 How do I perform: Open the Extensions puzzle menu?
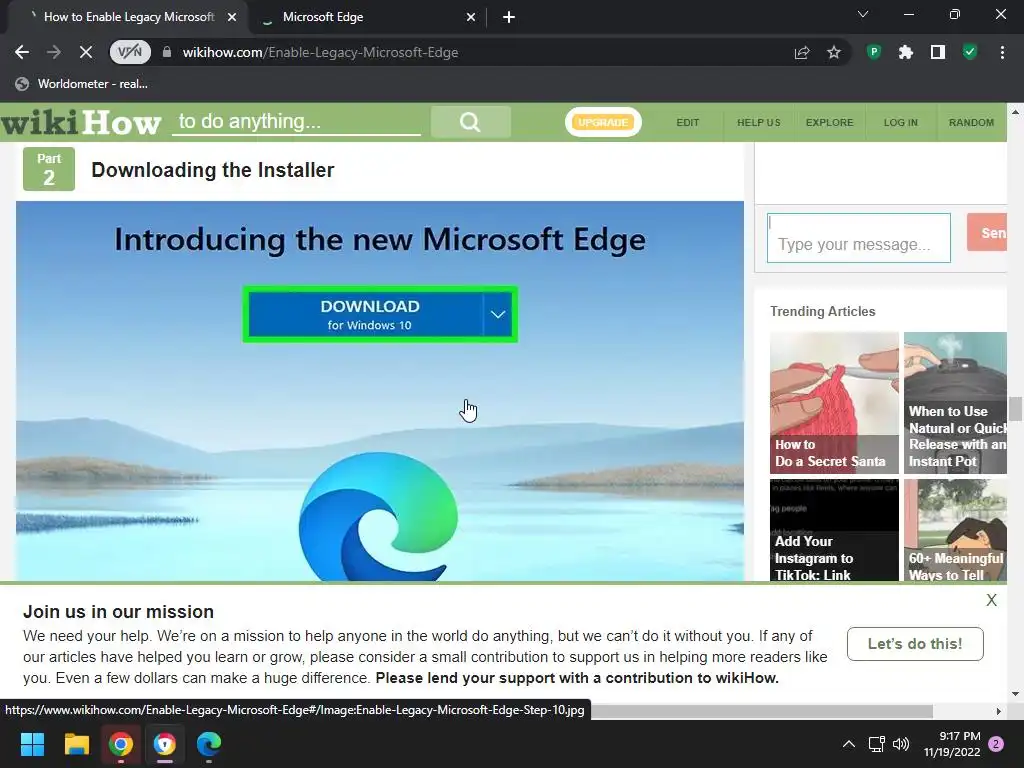point(906,52)
